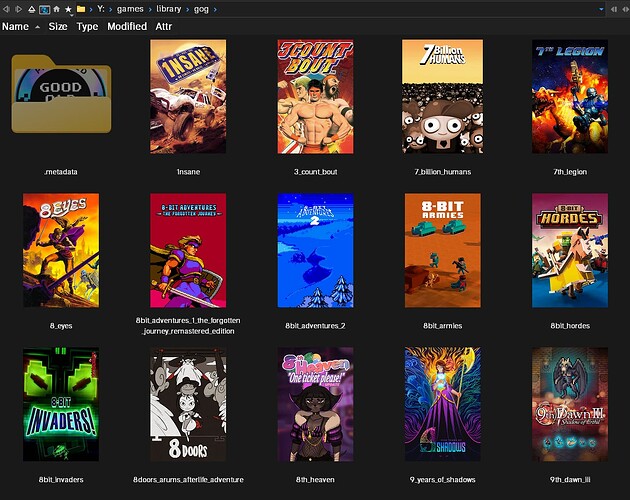Sort by the Name column header

(x=15, y=27)
